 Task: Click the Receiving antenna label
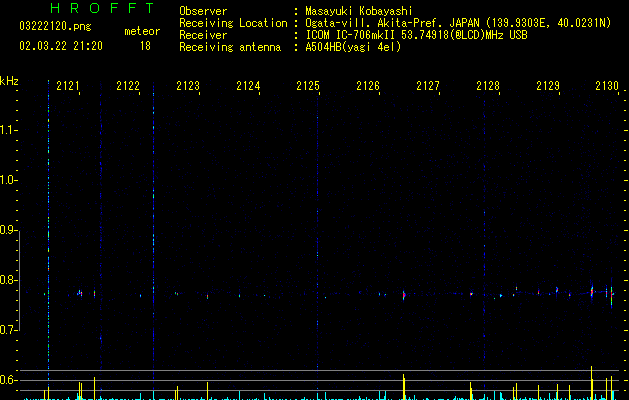tap(230, 47)
